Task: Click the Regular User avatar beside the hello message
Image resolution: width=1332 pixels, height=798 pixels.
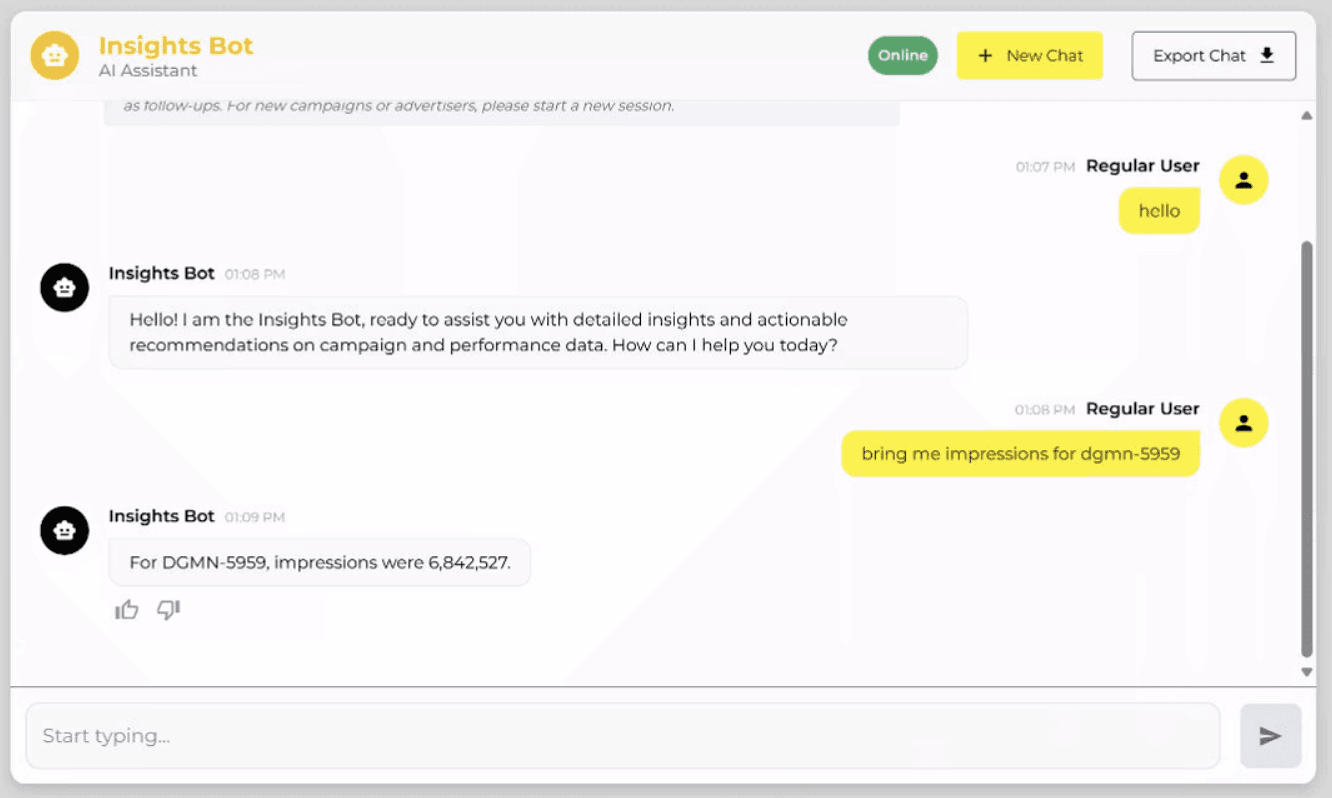Action: 1243,179
